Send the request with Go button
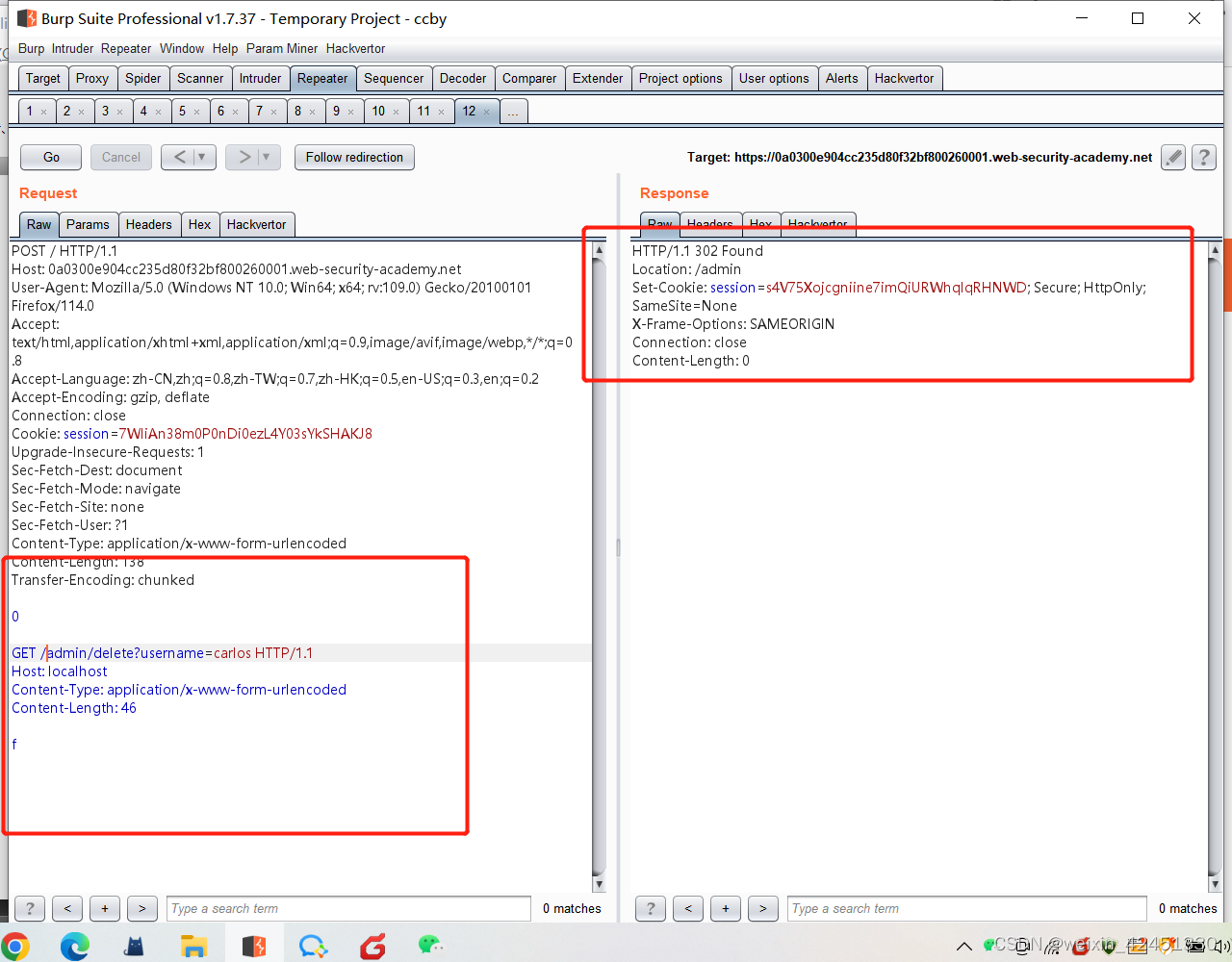 pyautogui.click(x=52, y=157)
